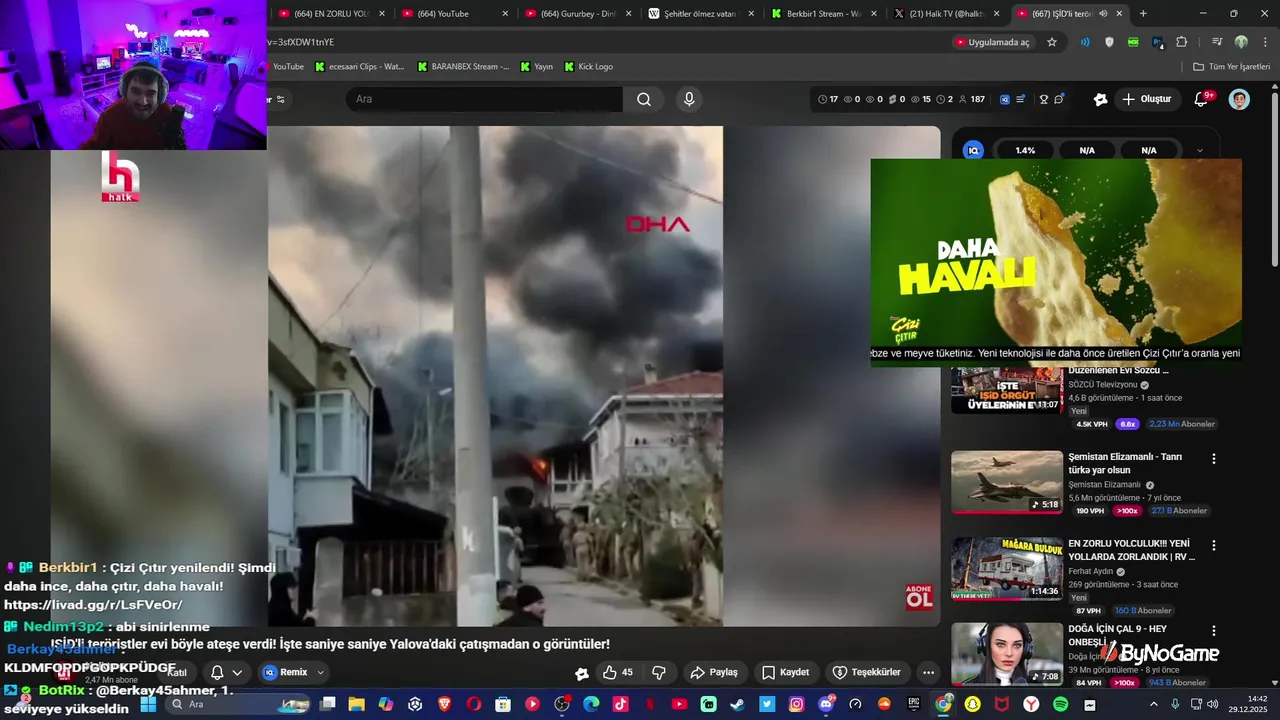Open the ecesaari Clips bookmark

pos(359,67)
